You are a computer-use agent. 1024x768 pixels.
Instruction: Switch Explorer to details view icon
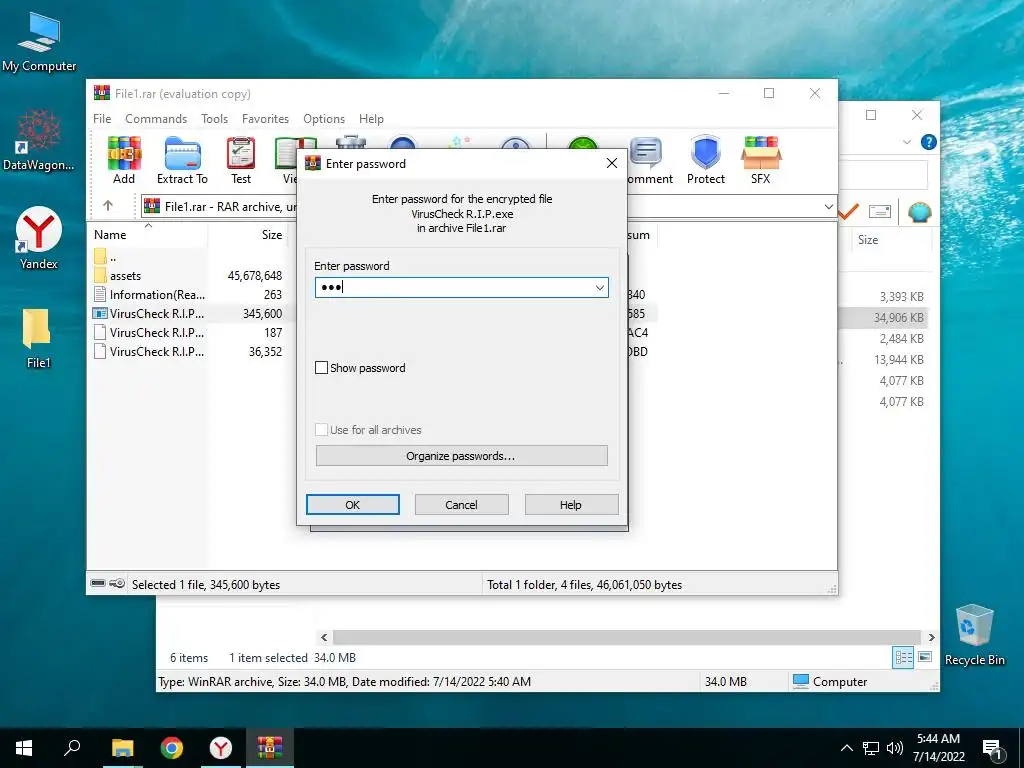pyautogui.click(x=903, y=658)
